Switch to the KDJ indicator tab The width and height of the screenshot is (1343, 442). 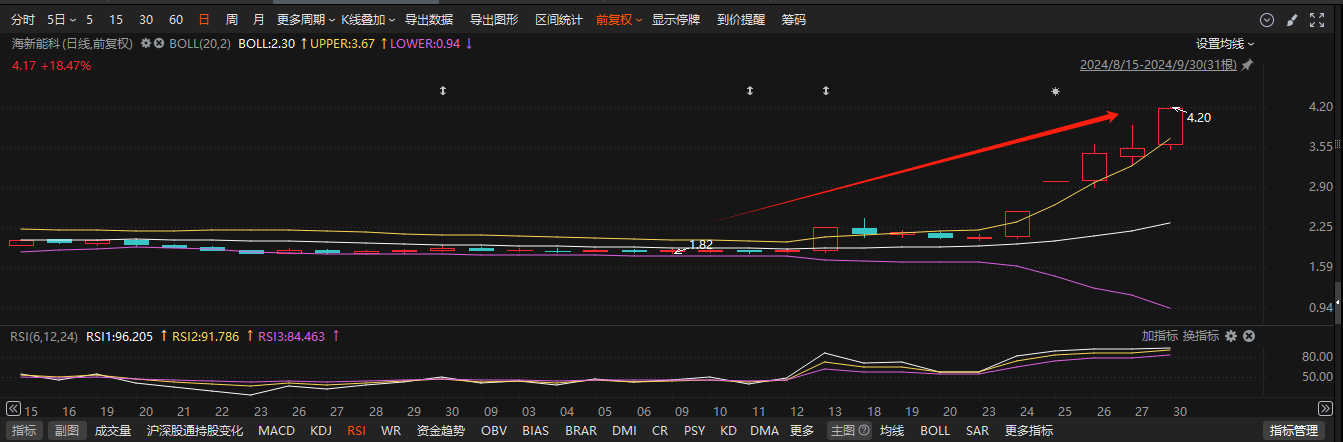pos(321,431)
